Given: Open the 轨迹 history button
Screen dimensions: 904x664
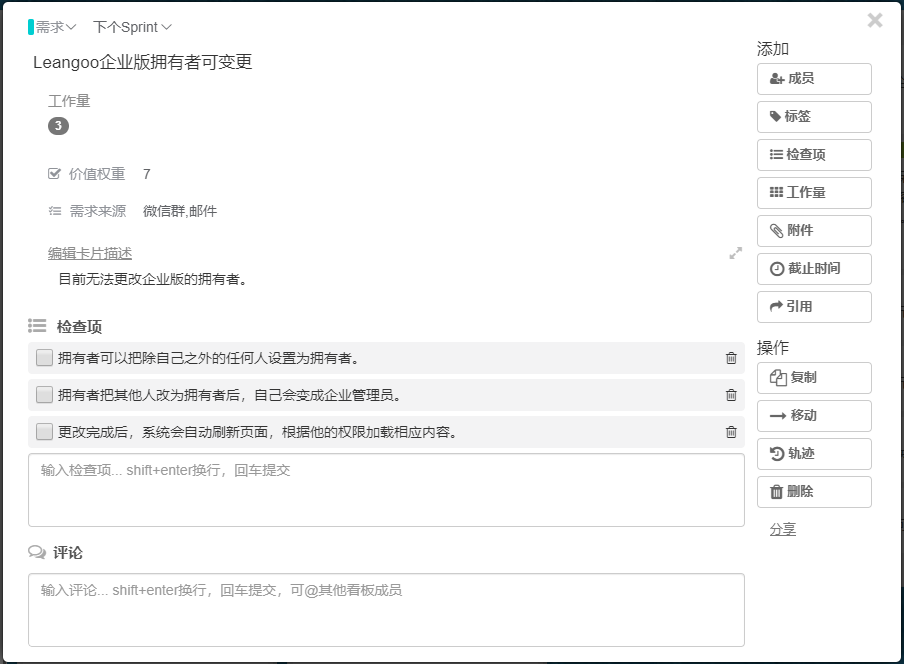Looking at the screenshot, I should [x=814, y=453].
